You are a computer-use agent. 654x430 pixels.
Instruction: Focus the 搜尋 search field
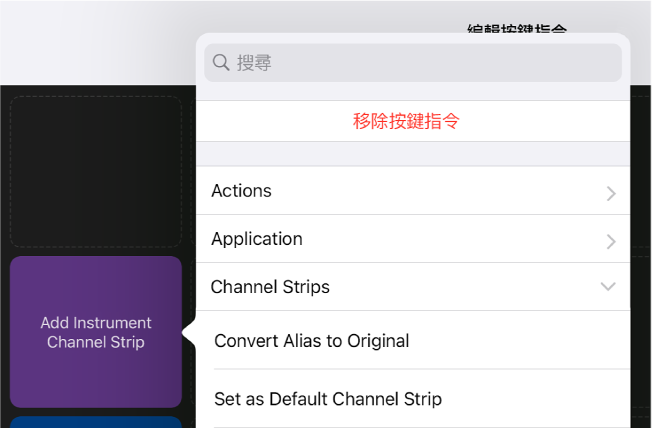(414, 63)
